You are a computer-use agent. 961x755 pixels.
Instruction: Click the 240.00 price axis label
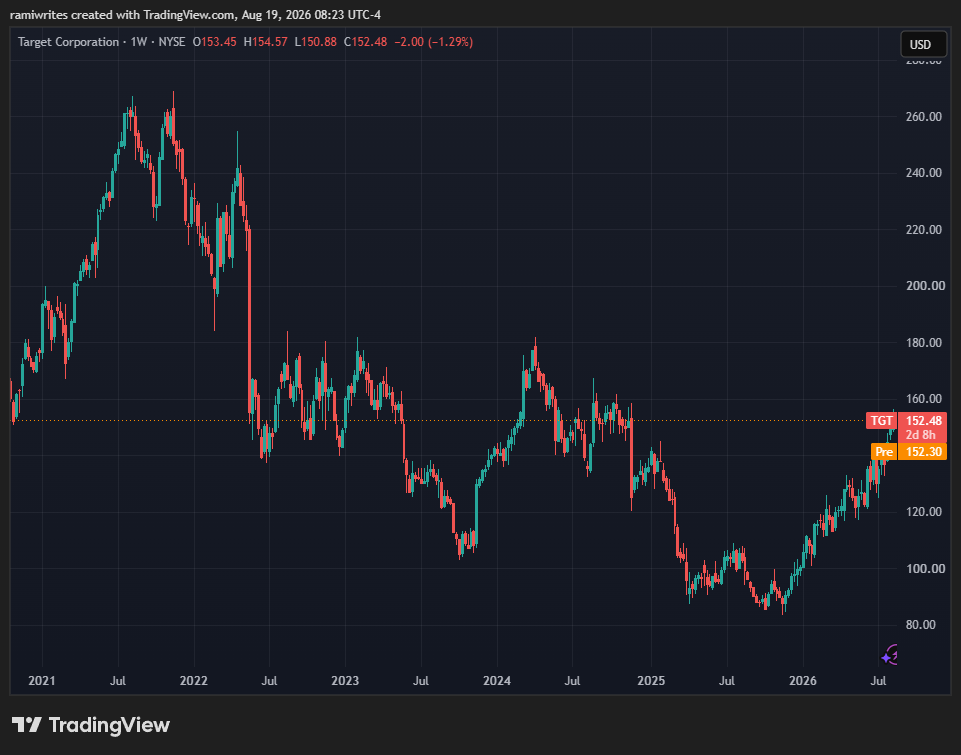pos(924,173)
